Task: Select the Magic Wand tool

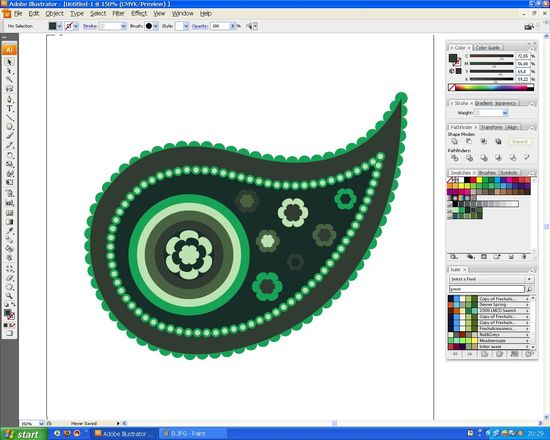Action: [9, 80]
